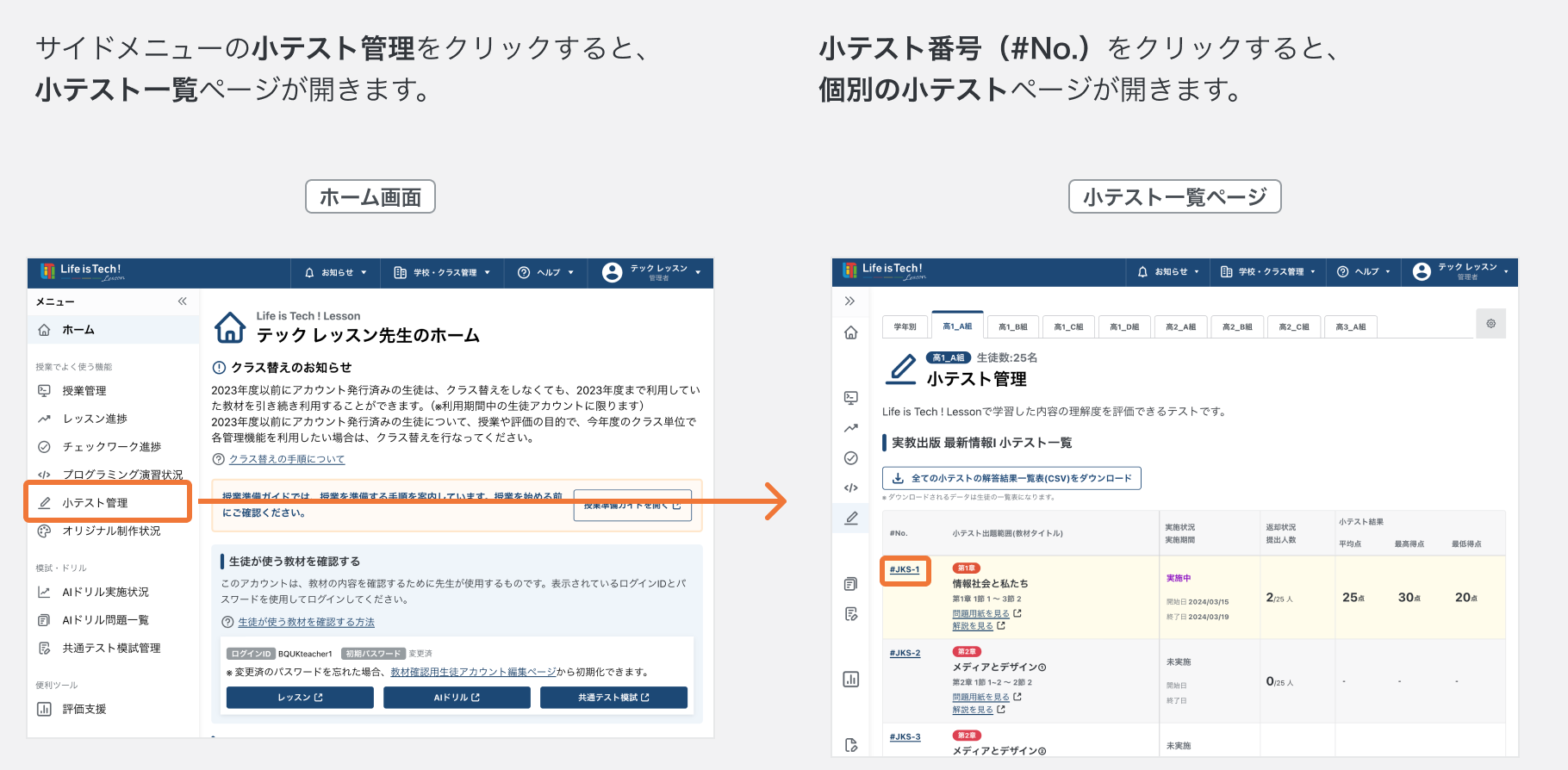Open the クラス替えの手順について link

pyautogui.click(x=286, y=459)
